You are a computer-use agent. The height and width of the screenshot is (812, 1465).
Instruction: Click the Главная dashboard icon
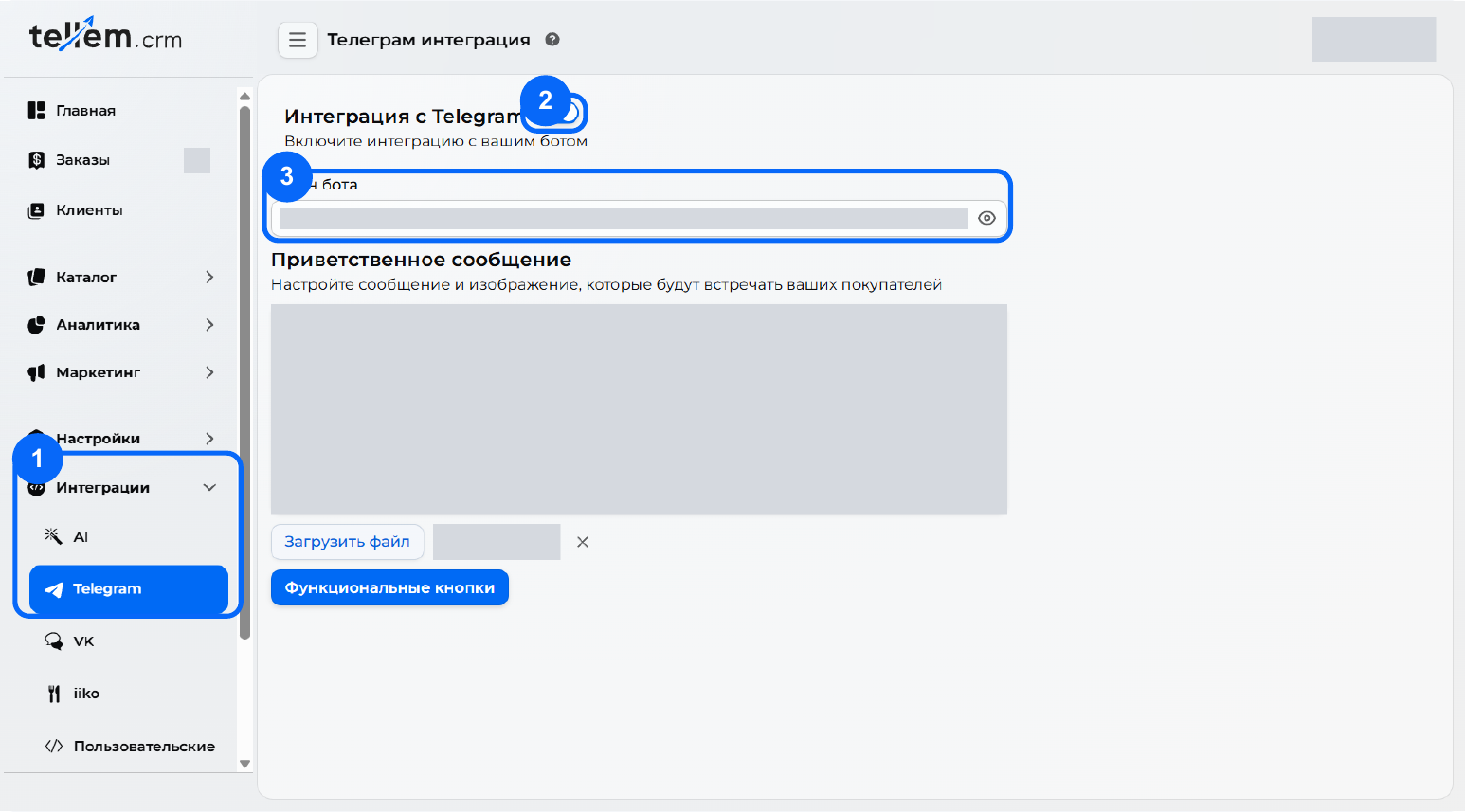pyautogui.click(x=36, y=111)
